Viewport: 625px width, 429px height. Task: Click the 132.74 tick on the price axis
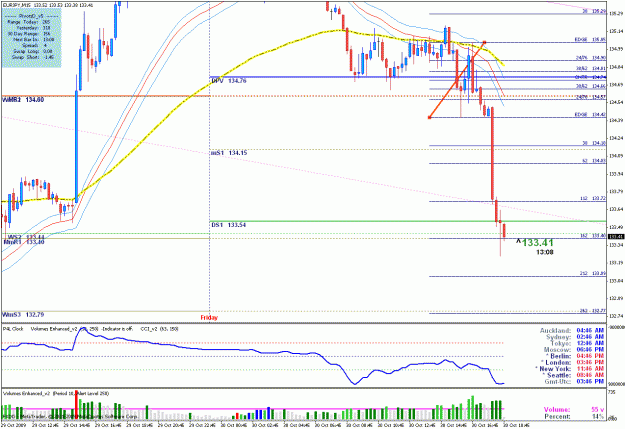[x=616, y=316]
